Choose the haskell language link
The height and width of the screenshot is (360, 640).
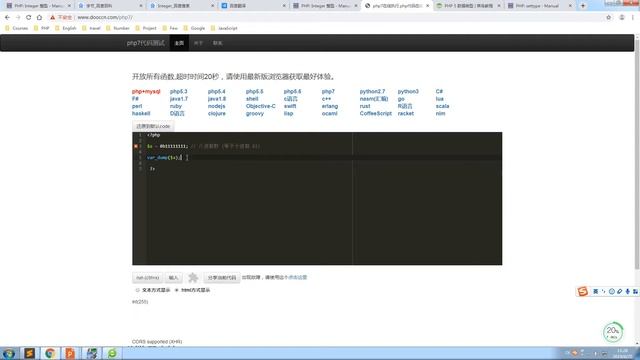point(141,113)
